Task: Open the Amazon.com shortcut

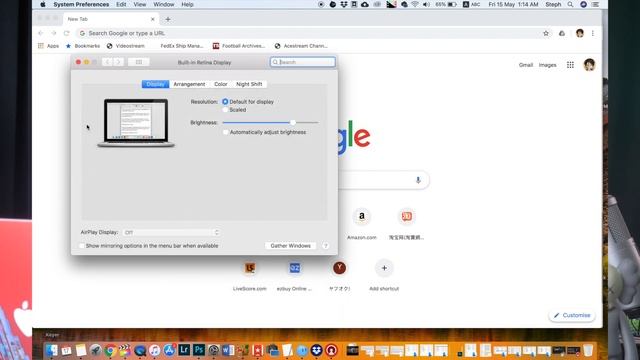Action: [362, 224]
